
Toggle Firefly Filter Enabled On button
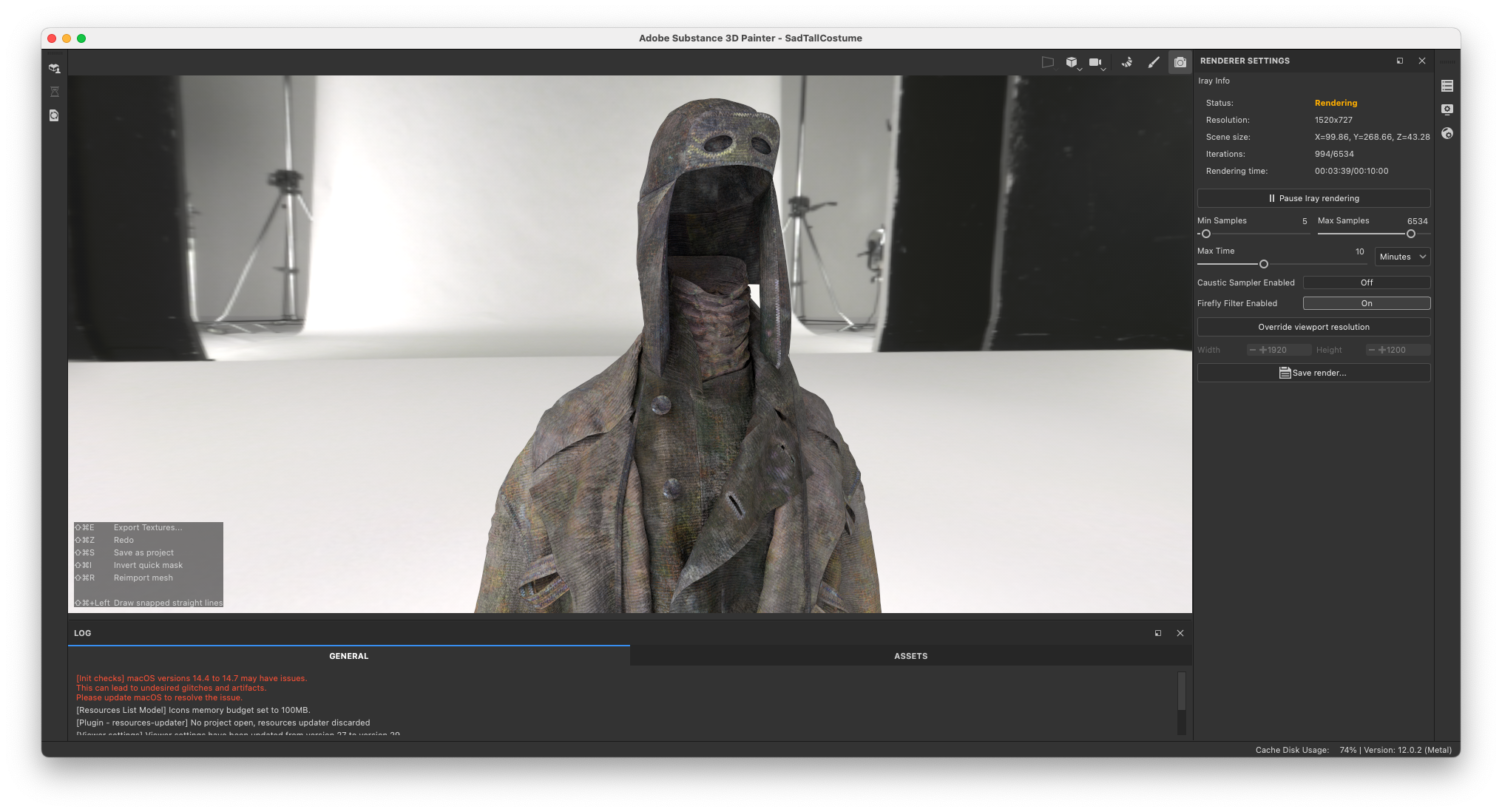click(1366, 303)
